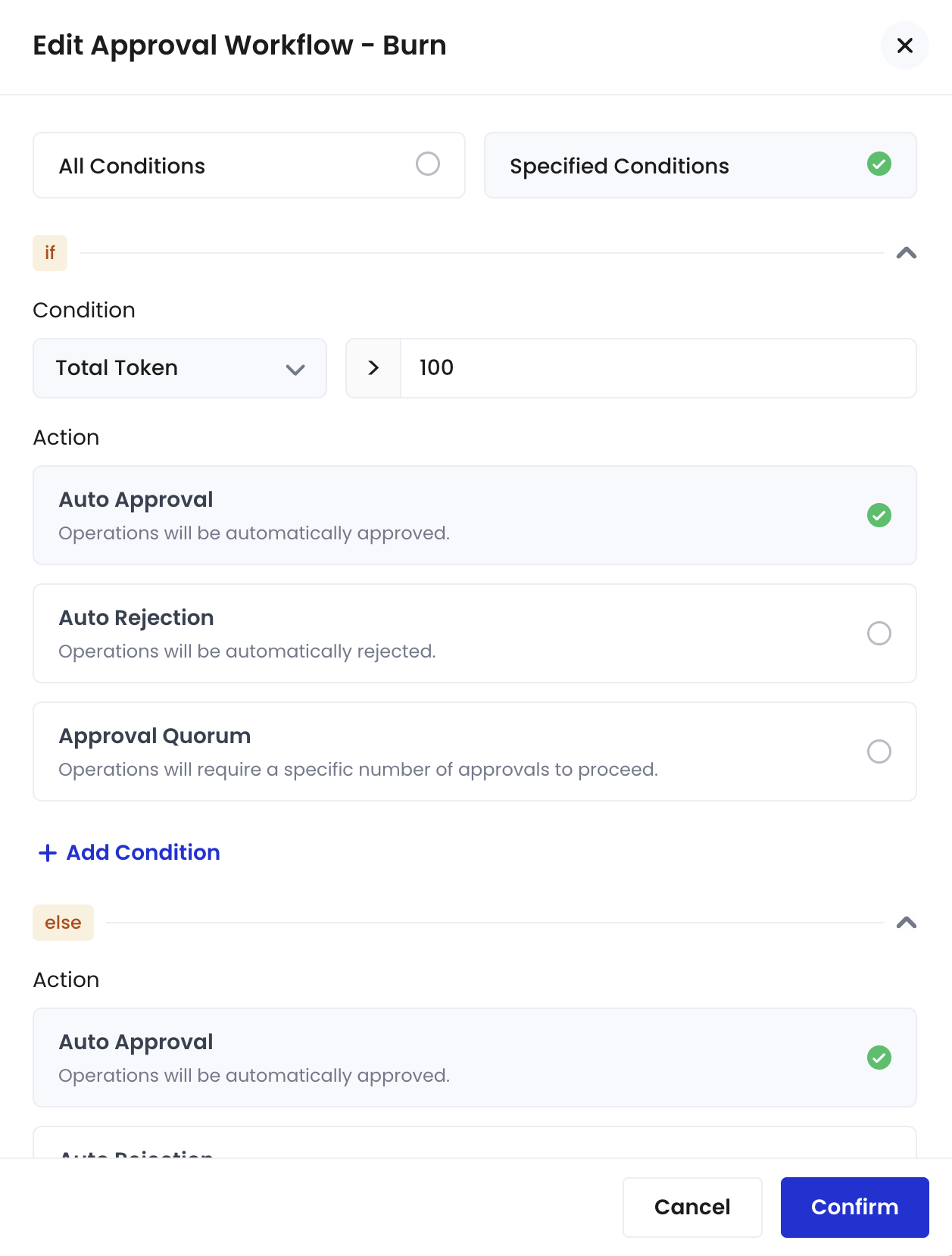The height and width of the screenshot is (1256, 952).
Task: Click the green checkmark on Auto Approval
Action: tap(879, 516)
